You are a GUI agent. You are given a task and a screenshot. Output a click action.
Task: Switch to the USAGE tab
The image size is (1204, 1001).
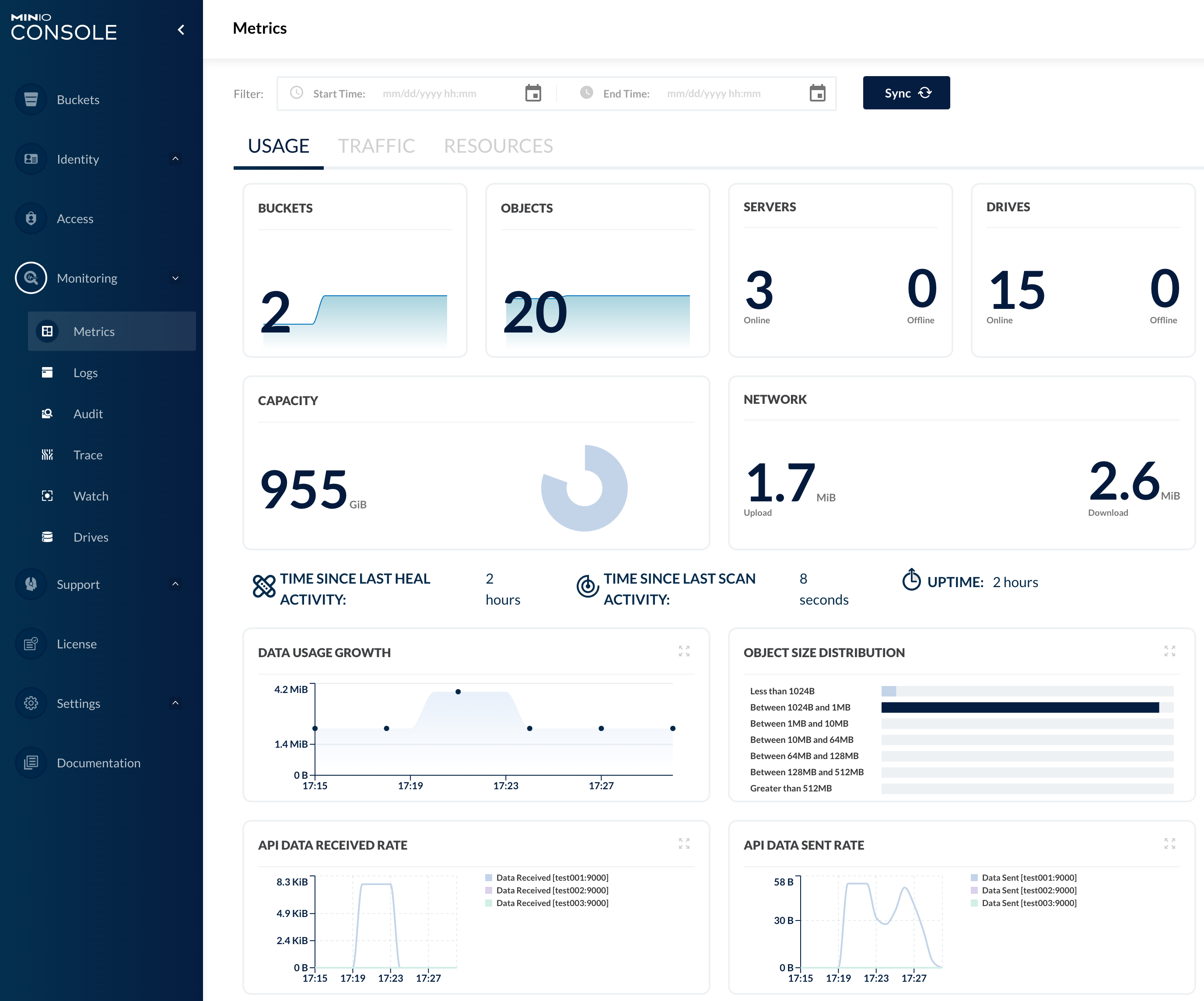tap(279, 146)
